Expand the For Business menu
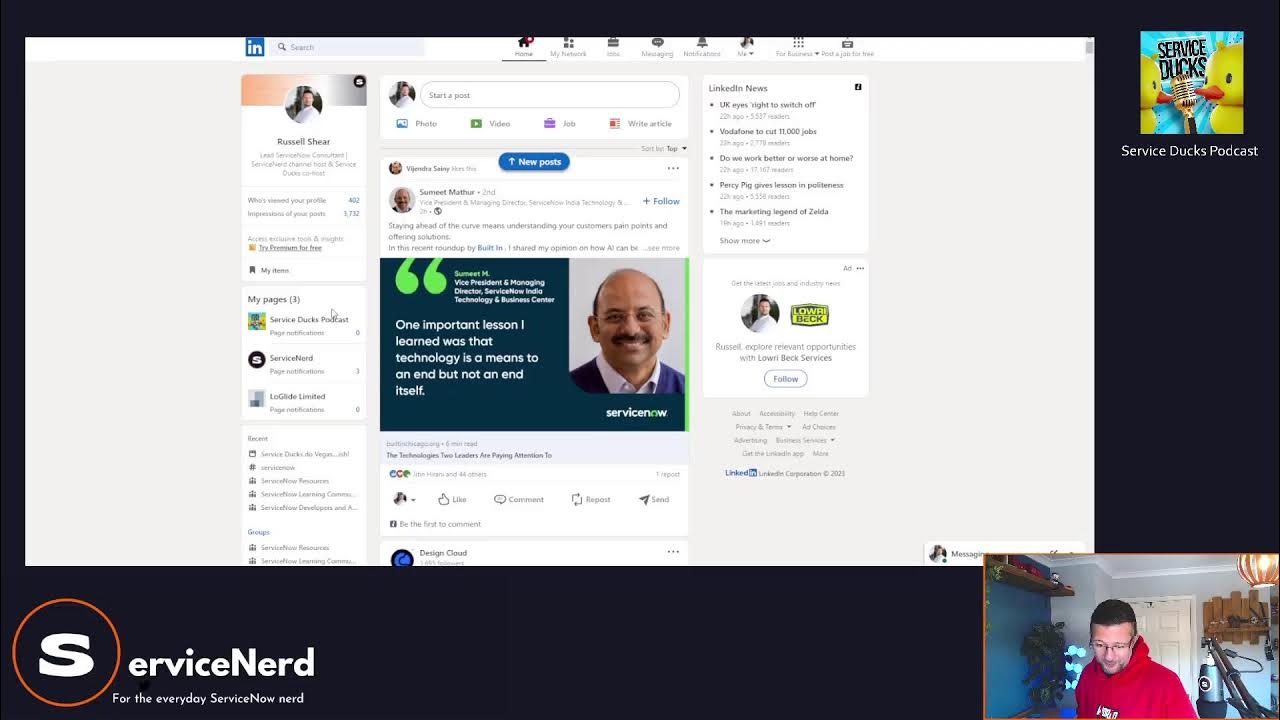1280x720 pixels. pos(798,46)
